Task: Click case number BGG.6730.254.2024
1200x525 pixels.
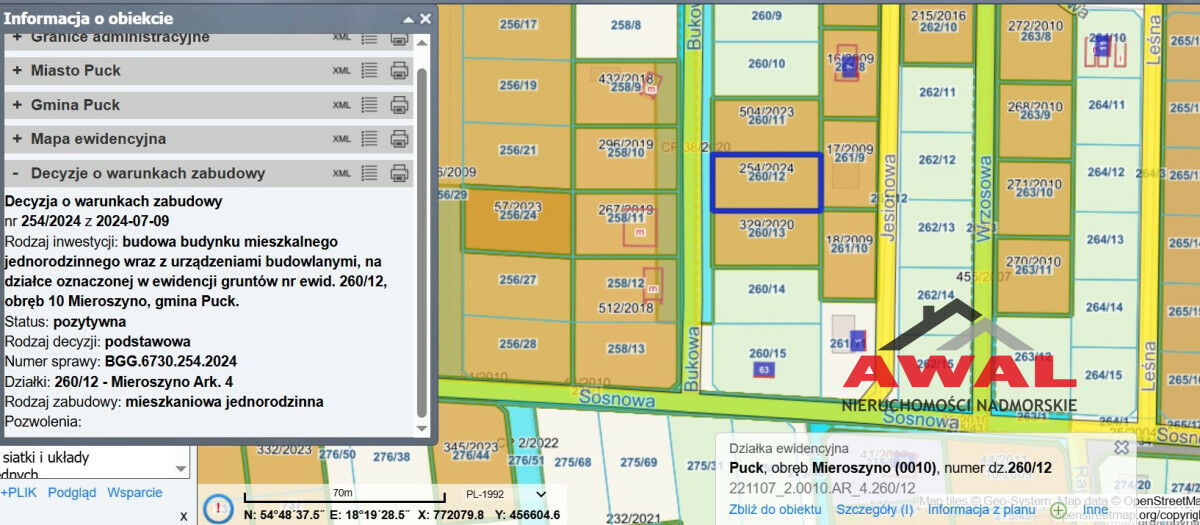Action: 170,361
